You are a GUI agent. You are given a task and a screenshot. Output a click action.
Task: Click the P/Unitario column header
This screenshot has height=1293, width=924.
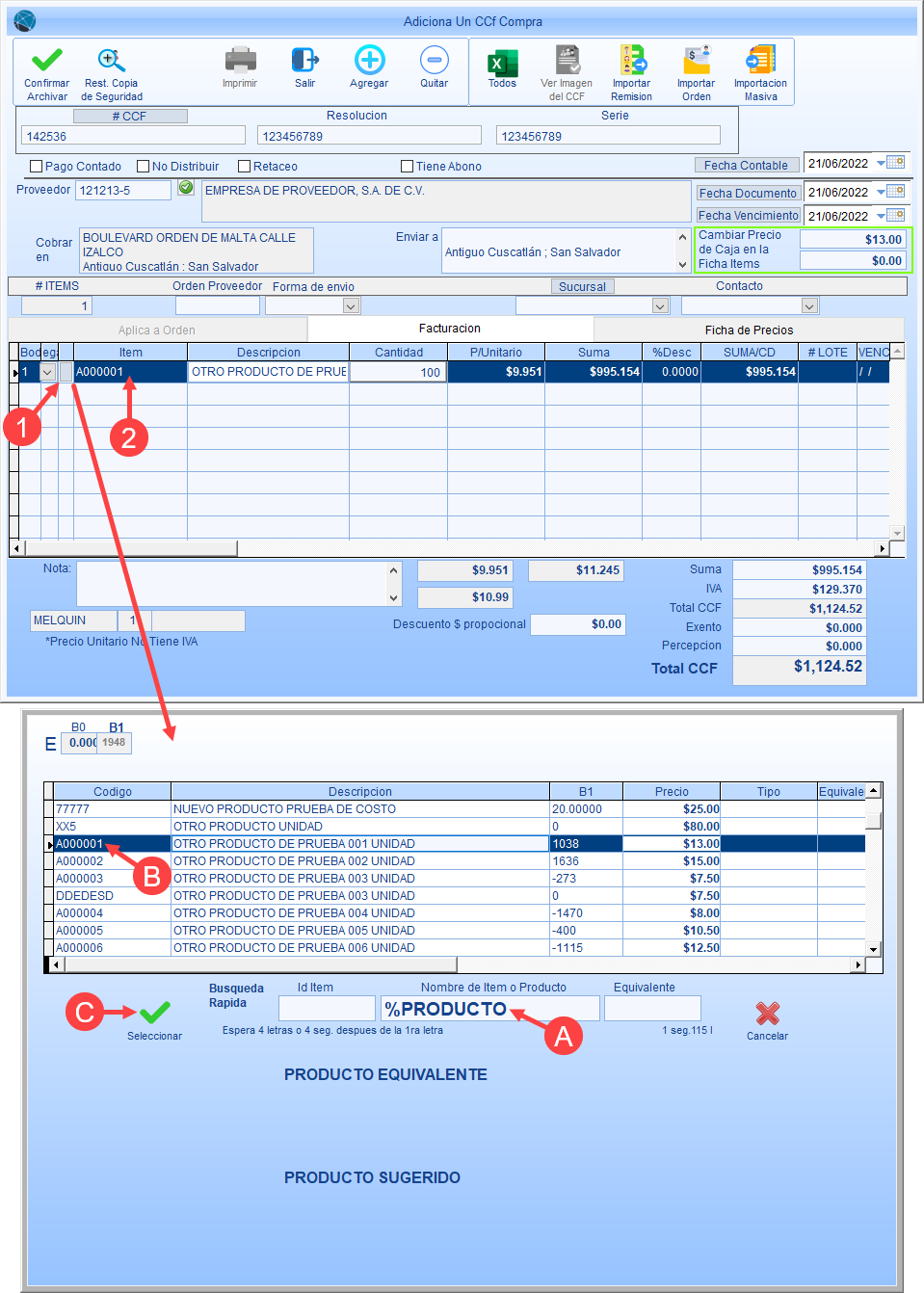coord(496,353)
